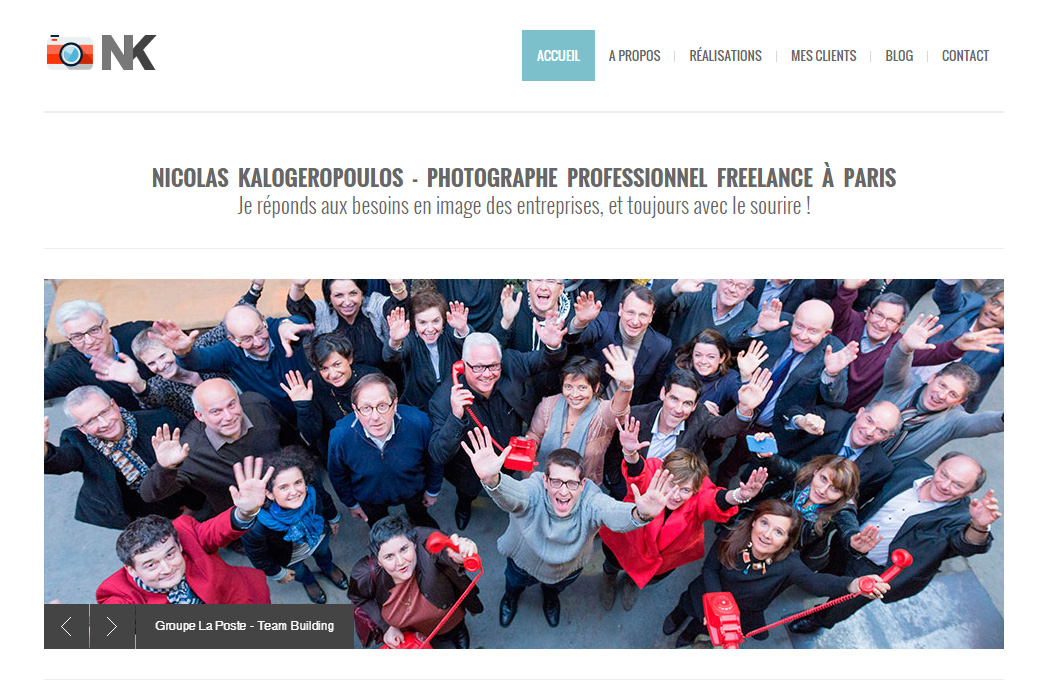Click the camera logo icon
The image size is (1045, 689).
pos(70,53)
